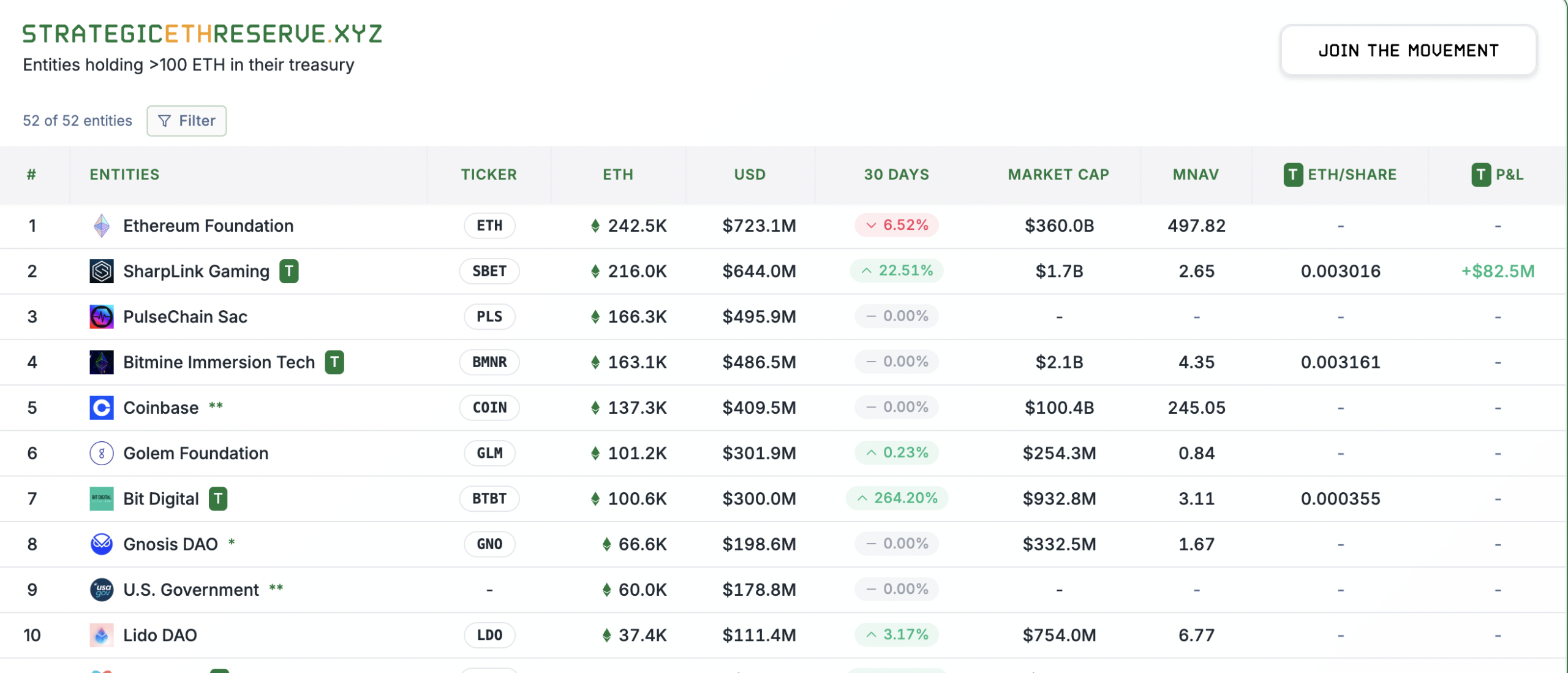Click the T badge beside Bit Digital
The height and width of the screenshot is (673, 1568).
click(218, 498)
